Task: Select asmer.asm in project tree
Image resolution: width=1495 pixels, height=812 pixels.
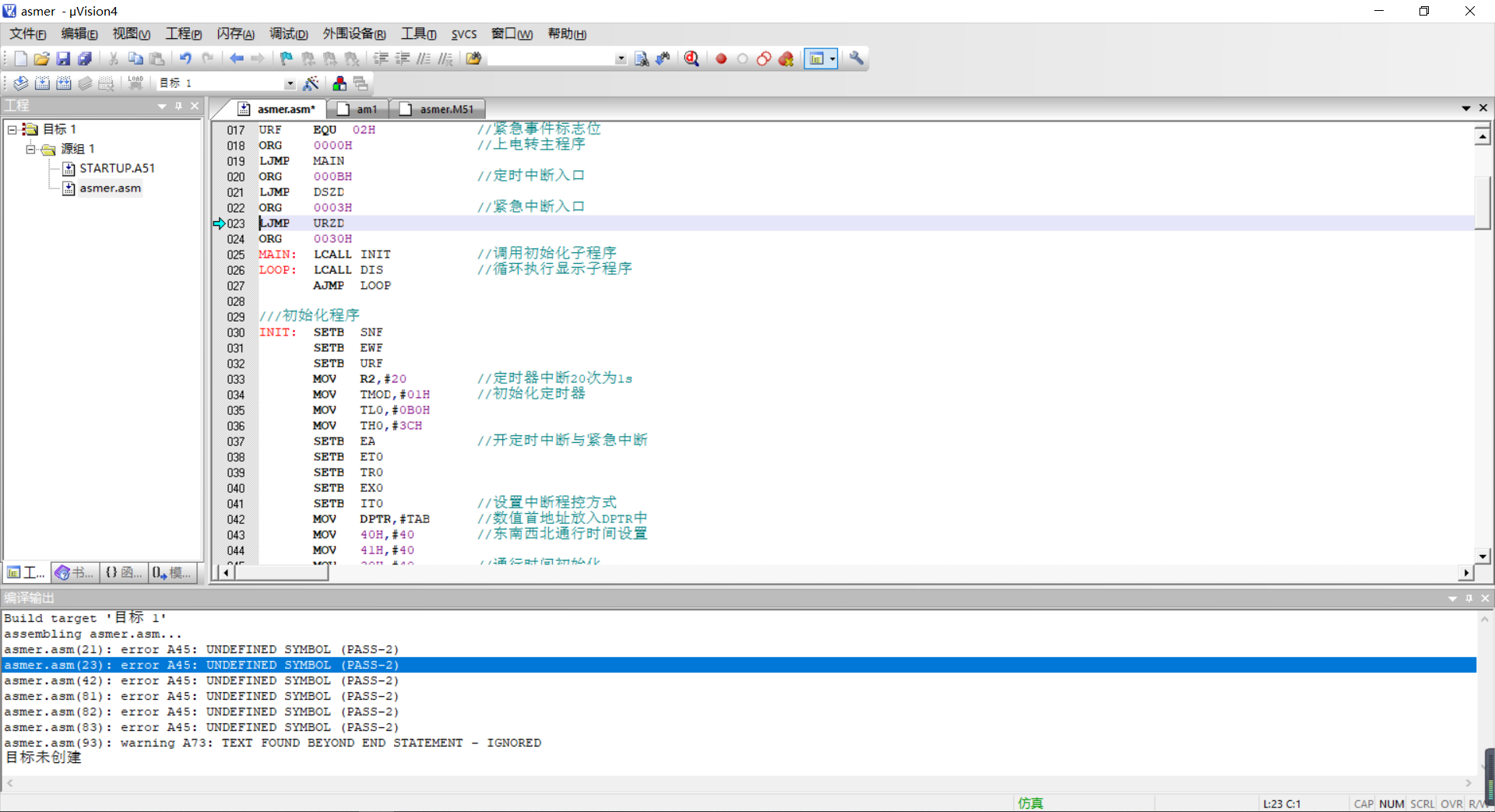Action: coord(102,188)
